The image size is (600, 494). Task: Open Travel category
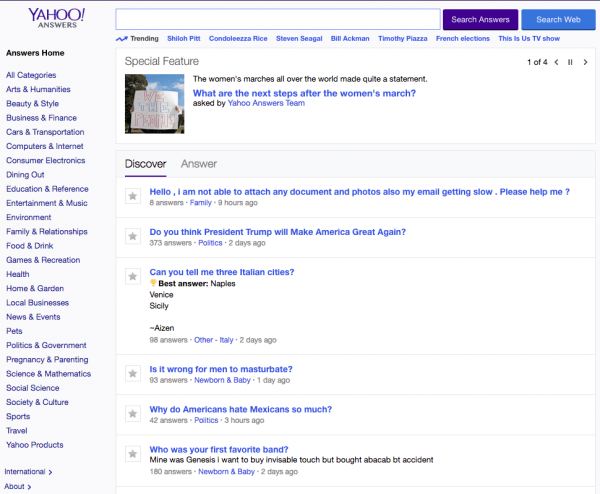tap(17, 430)
